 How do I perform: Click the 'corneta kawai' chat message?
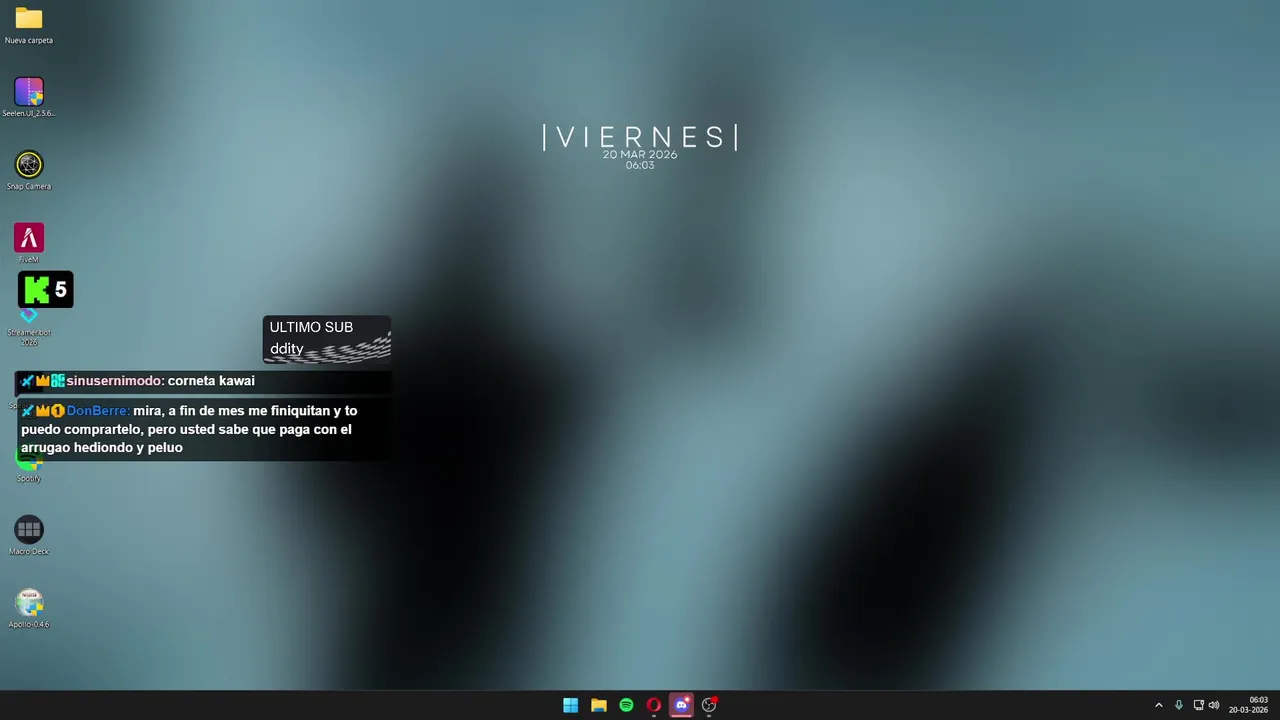coord(211,381)
